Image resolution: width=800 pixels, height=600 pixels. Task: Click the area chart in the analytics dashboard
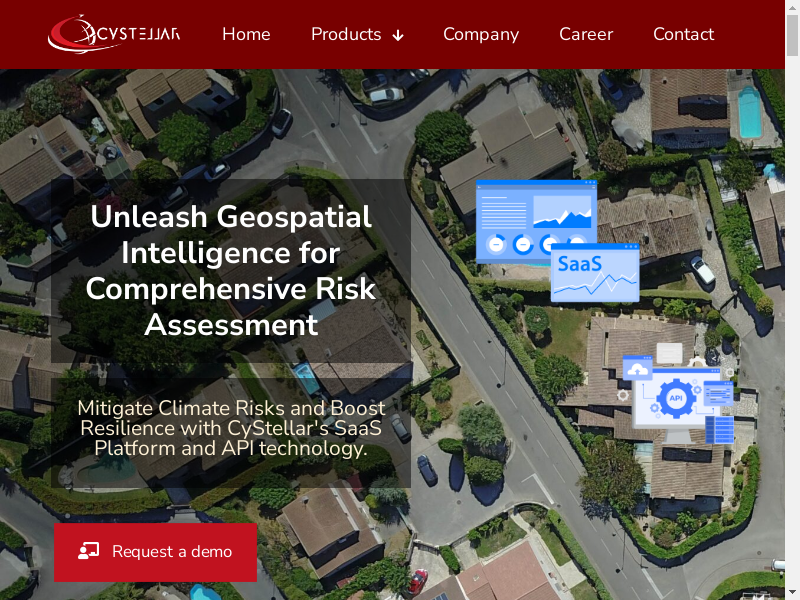[x=561, y=212]
